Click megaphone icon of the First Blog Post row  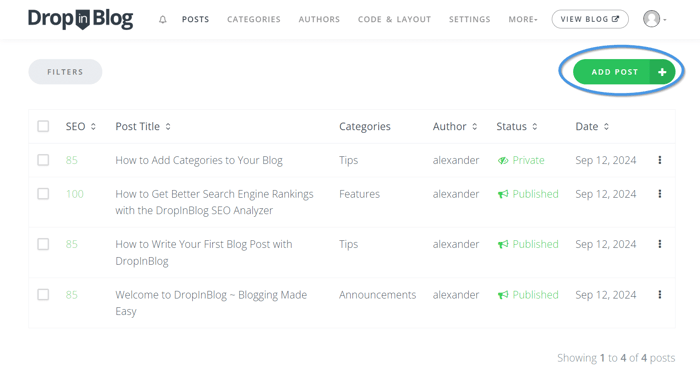[503, 244]
